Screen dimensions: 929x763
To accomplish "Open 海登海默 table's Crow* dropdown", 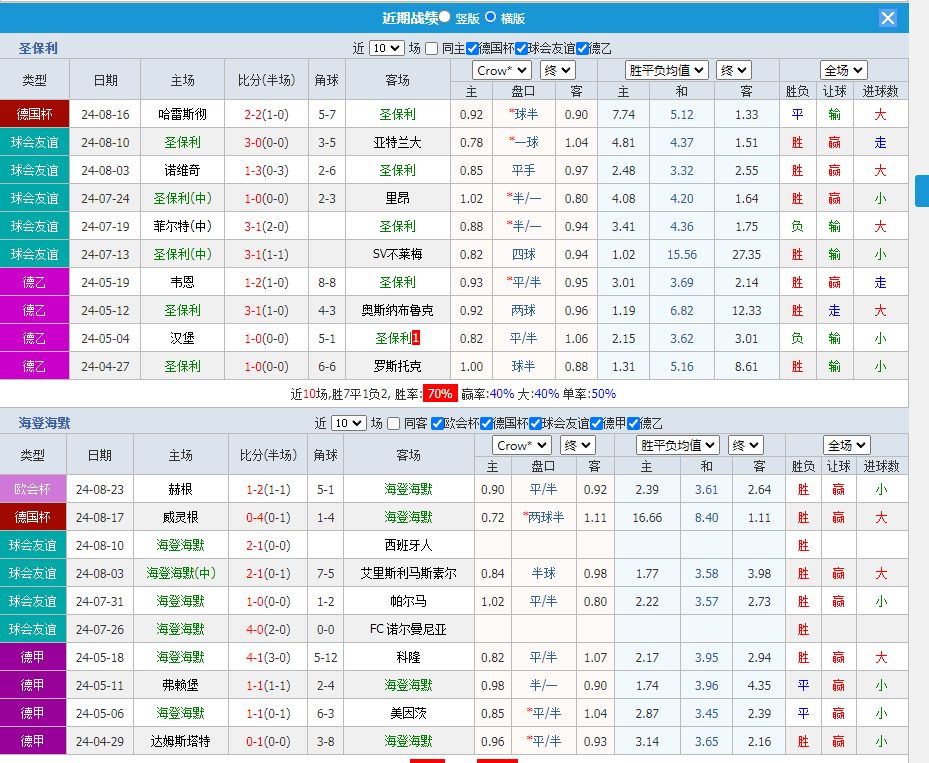I will [x=520, y=445].
